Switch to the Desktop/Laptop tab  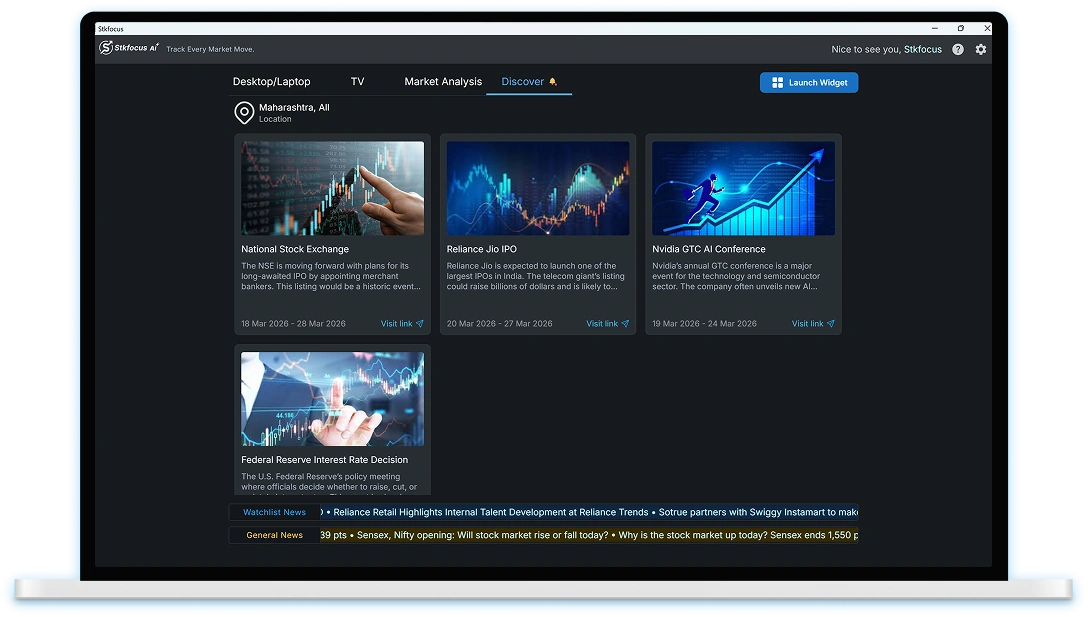click(271, 81)
